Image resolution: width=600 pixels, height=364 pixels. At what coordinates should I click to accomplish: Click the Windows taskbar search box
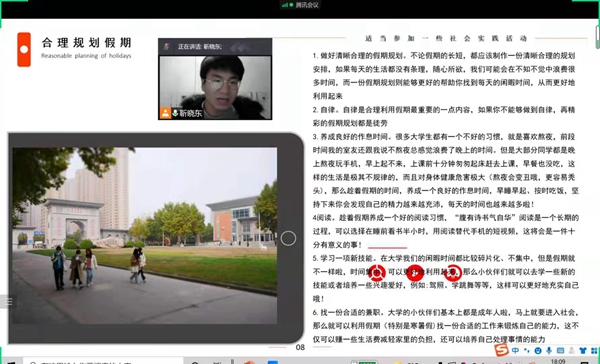point(103,362)
